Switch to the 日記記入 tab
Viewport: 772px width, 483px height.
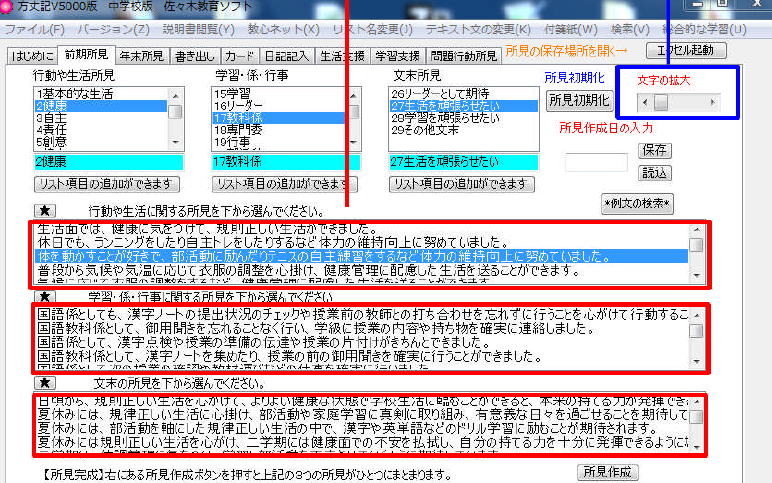tap(286, 56)
